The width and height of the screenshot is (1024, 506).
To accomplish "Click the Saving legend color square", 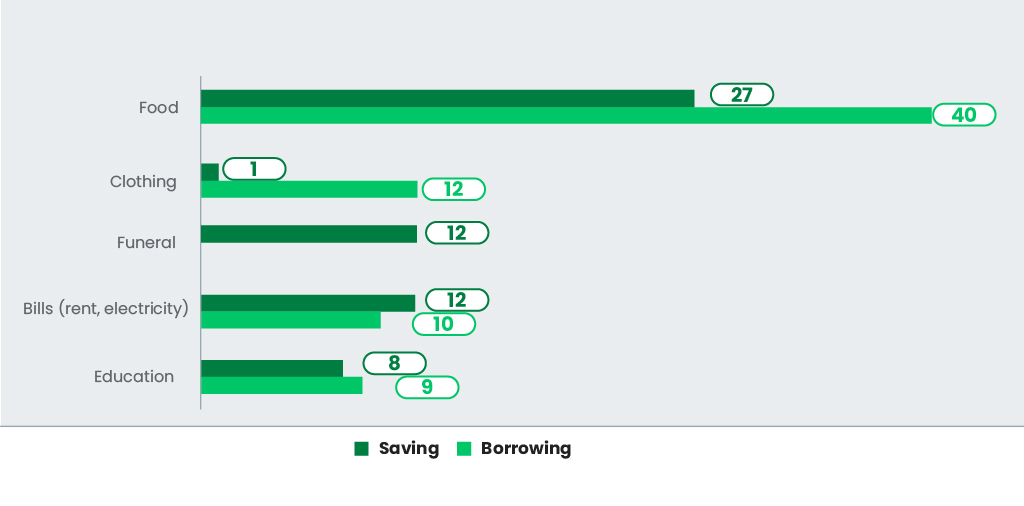I will click(x=361, y=449).
